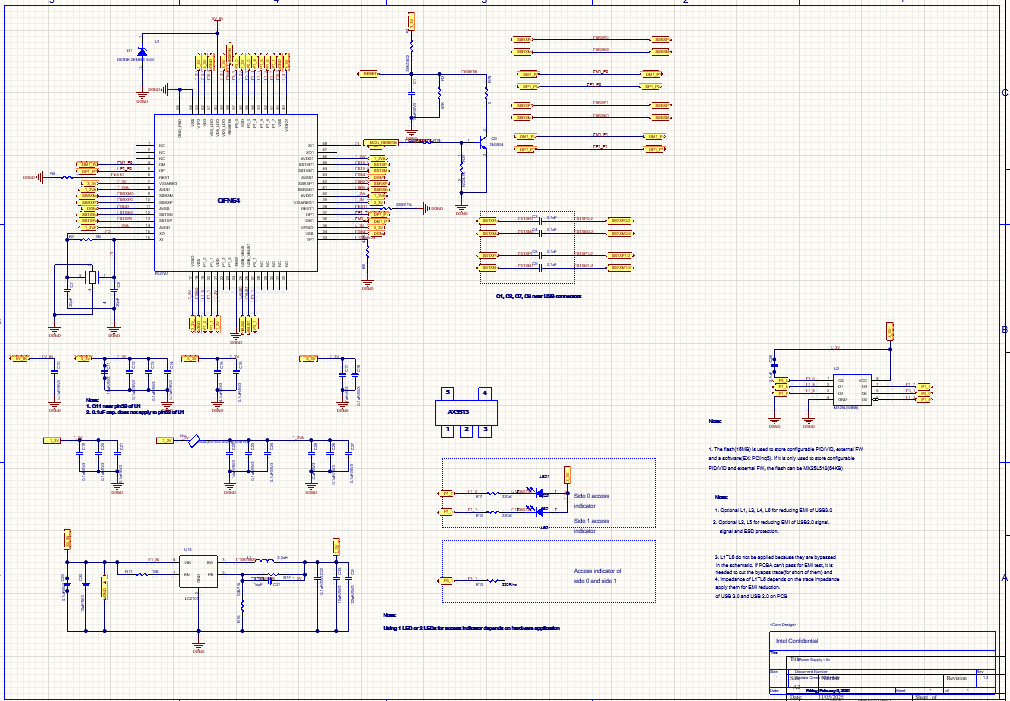
Task: Select the Zener diode D1 symbol
Action: tap(142, 51)
